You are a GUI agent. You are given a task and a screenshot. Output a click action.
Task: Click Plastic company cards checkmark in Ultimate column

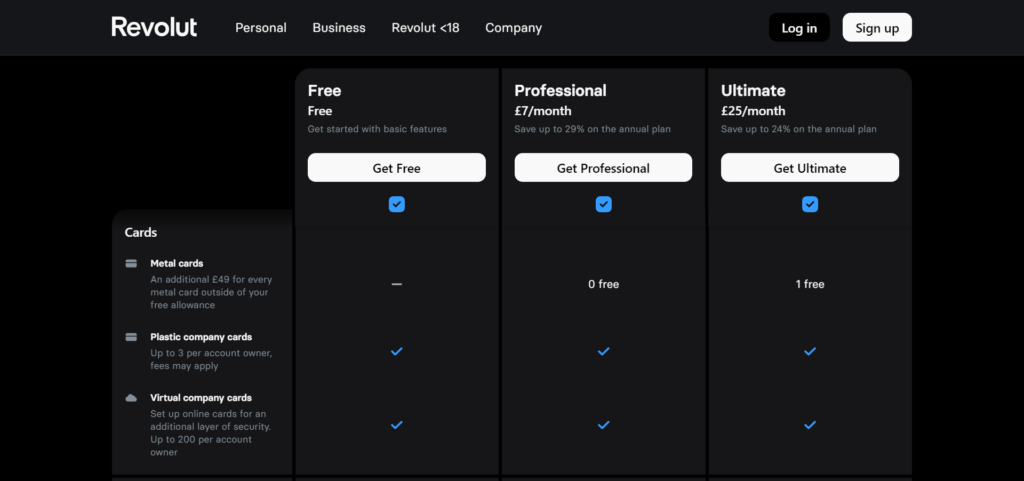pos(810,351)
